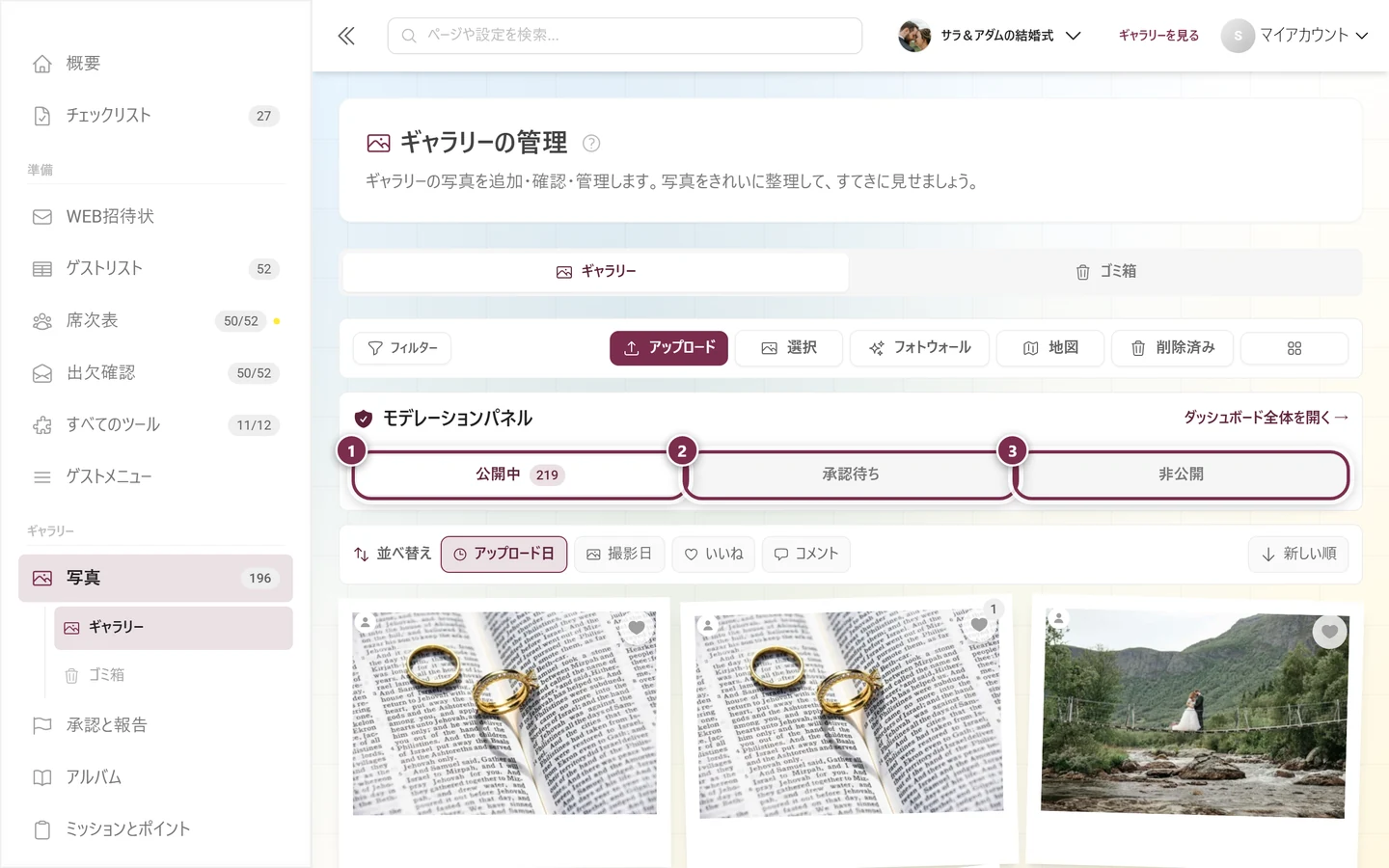Toggle heart on the second rings photo
Viewport: 1389px width, 868px height.
click(x=979, y=624)
